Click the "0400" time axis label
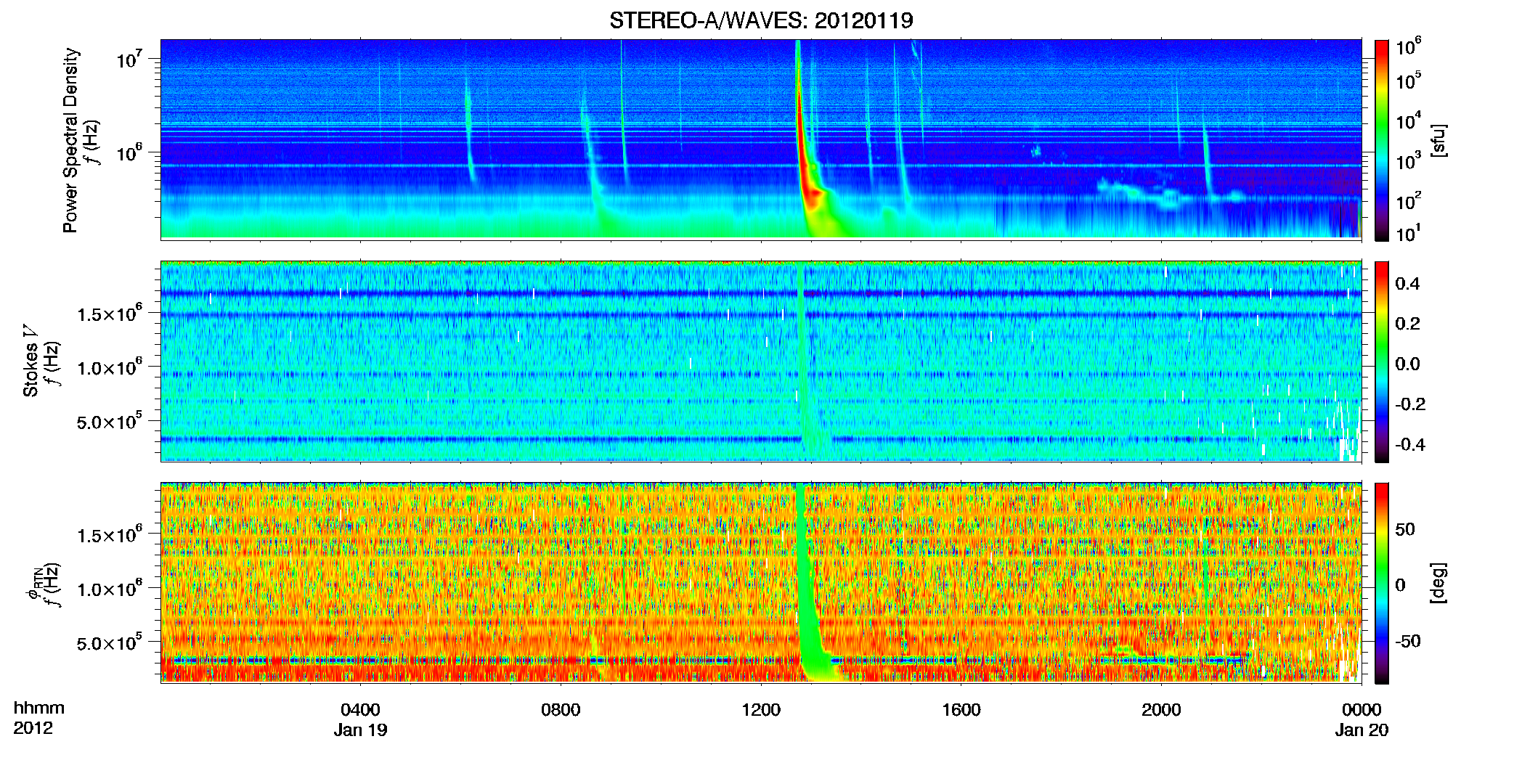Viewport: 1522px width, 784px height. (360, 709)
